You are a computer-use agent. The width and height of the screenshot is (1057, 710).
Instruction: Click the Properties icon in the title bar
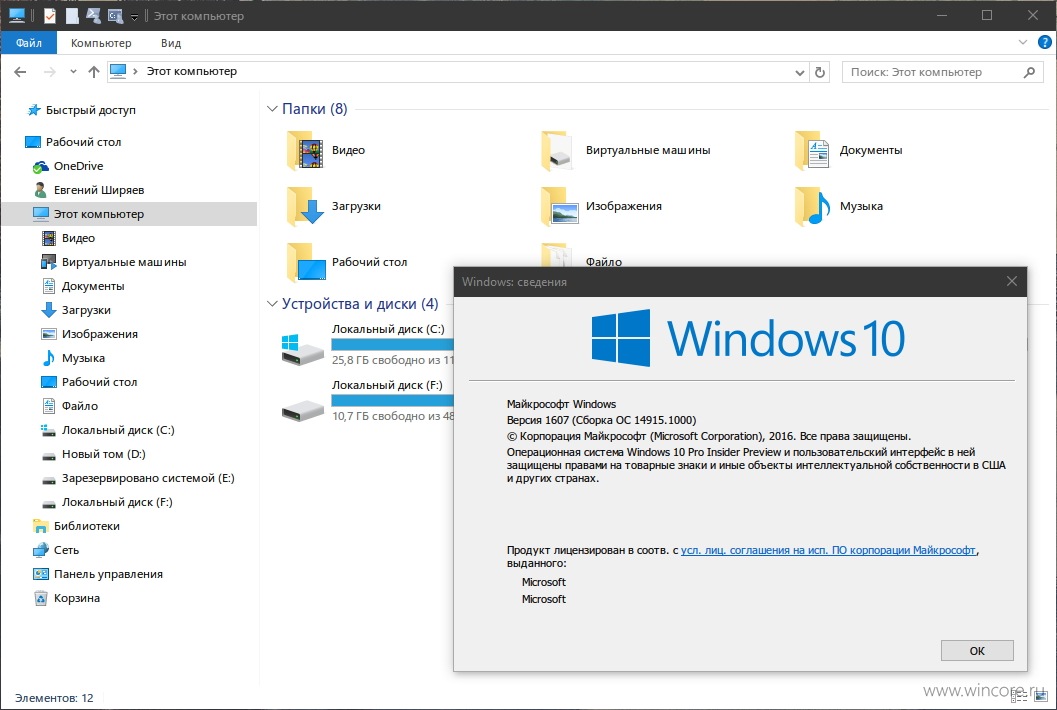(x=50, y=16)
